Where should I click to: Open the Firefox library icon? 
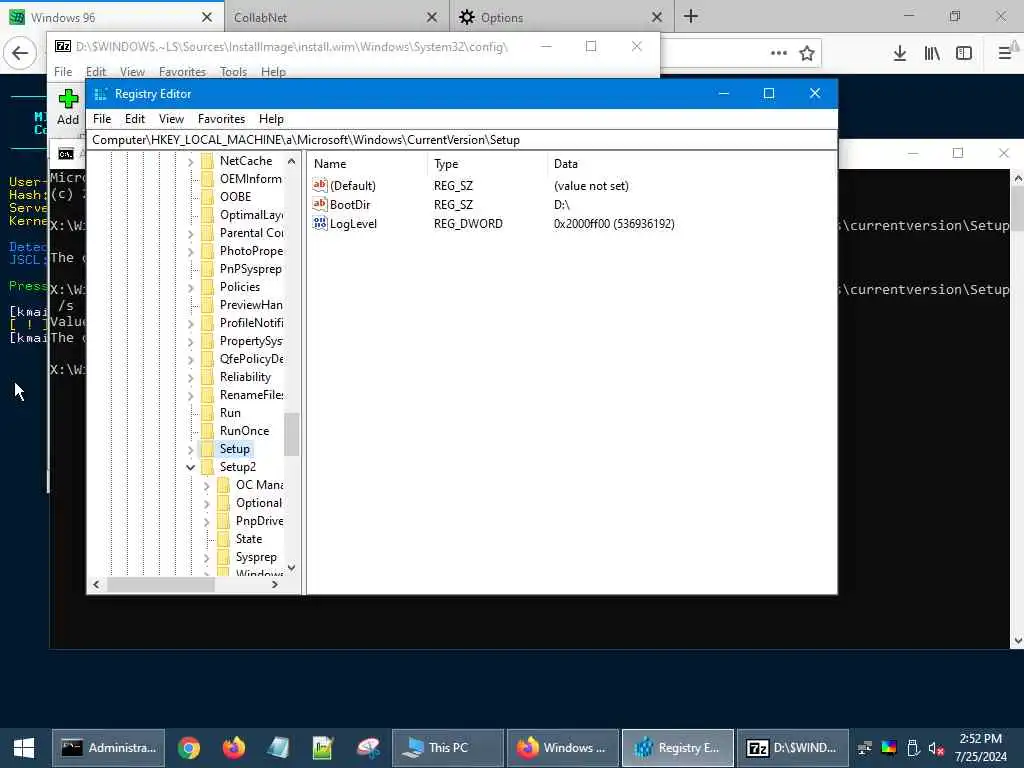(932, 54)
